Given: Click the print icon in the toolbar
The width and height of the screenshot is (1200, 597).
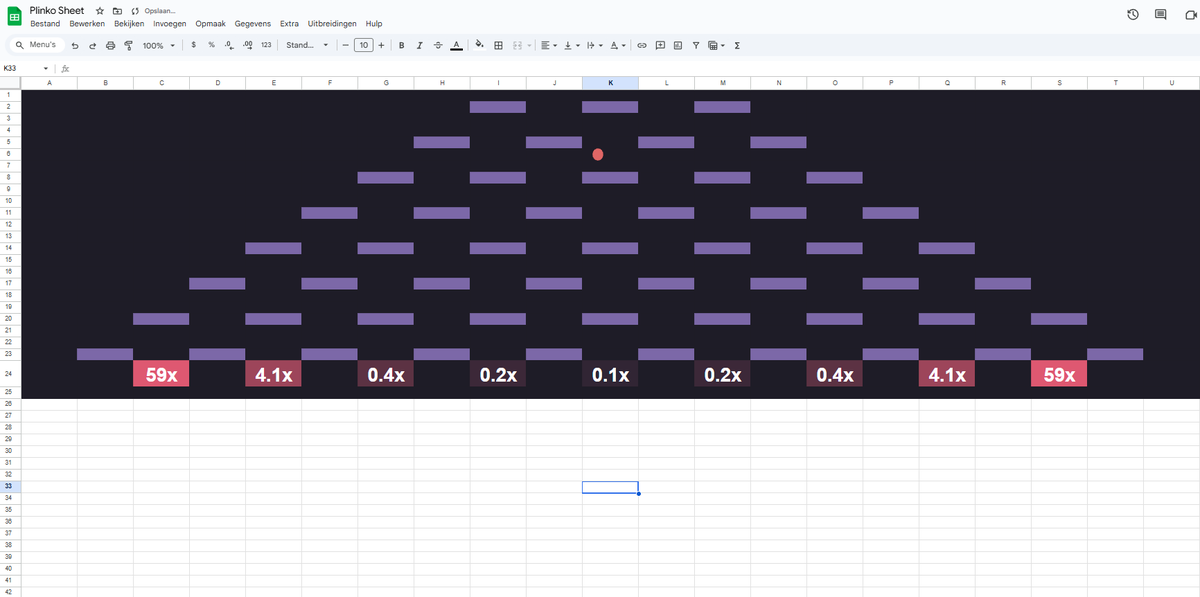Looking at the screenshot, I should [110, 45].
